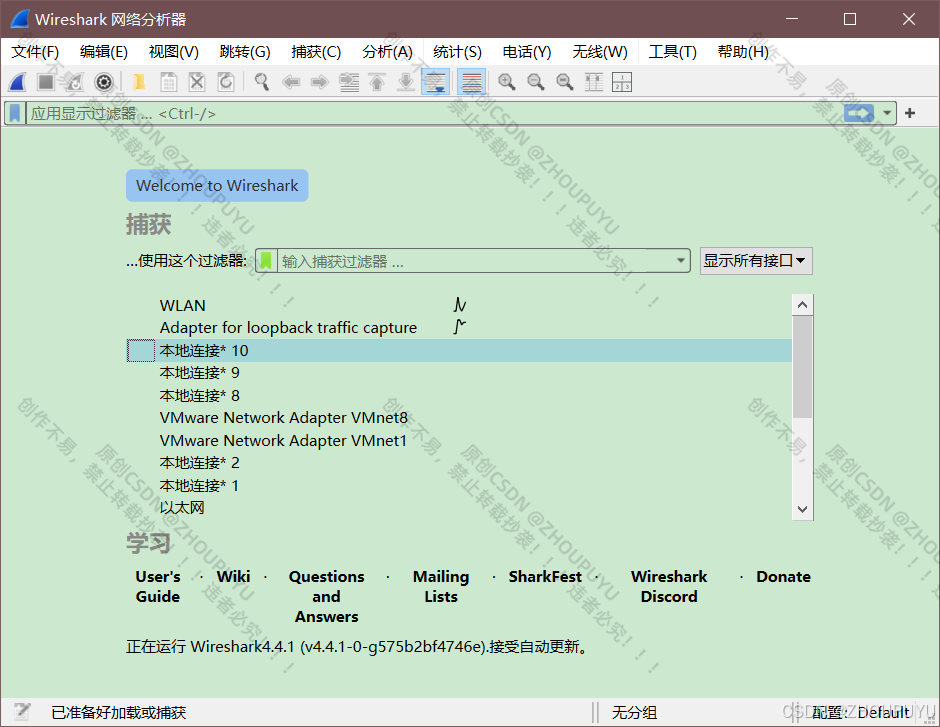
Task: Open 无线(W) menu
Action: point(599,52)
